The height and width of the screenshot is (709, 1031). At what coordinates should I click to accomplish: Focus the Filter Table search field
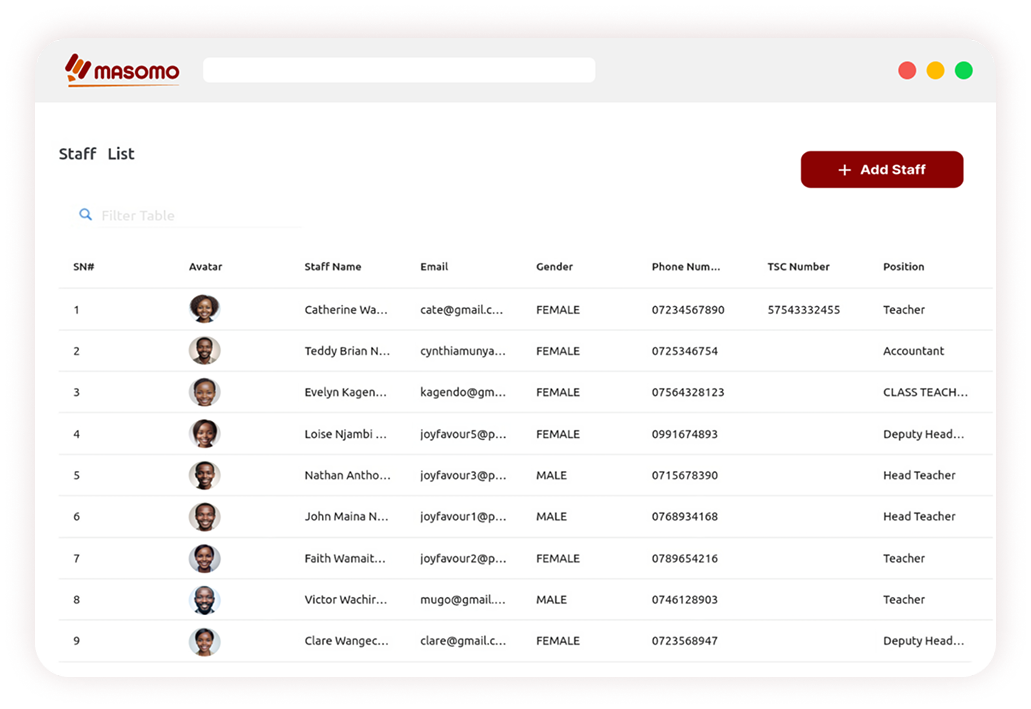[x=200, y=216]
